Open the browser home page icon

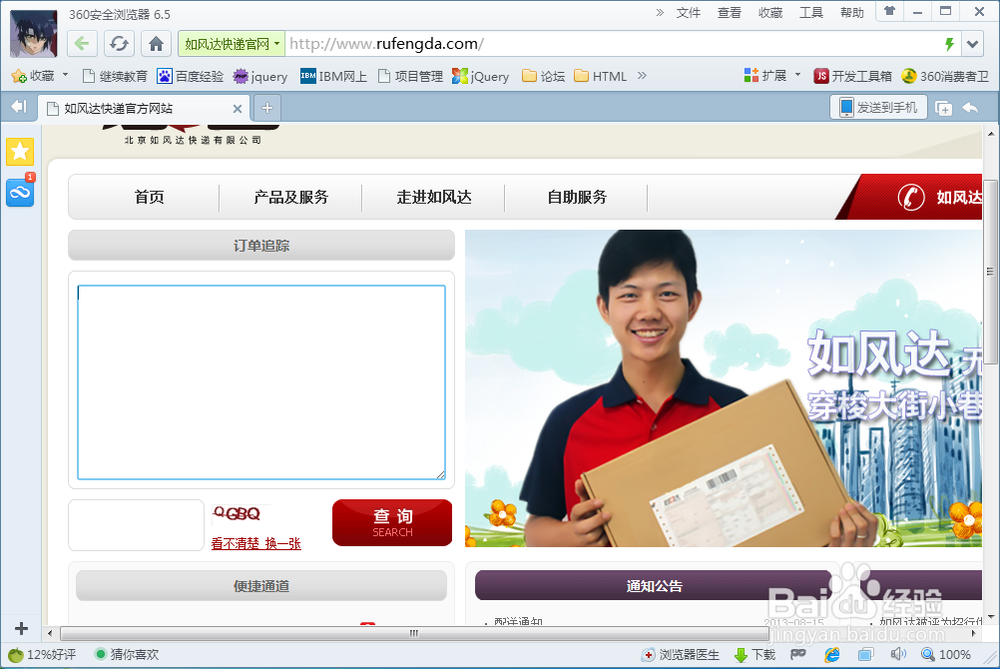[156, 44]
